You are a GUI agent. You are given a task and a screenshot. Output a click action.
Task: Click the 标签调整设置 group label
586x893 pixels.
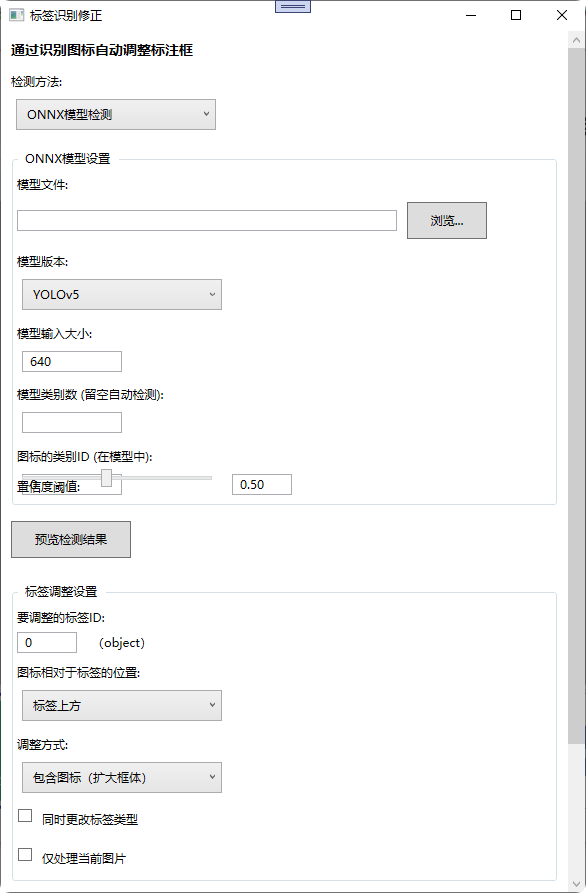tap(60, 591)
